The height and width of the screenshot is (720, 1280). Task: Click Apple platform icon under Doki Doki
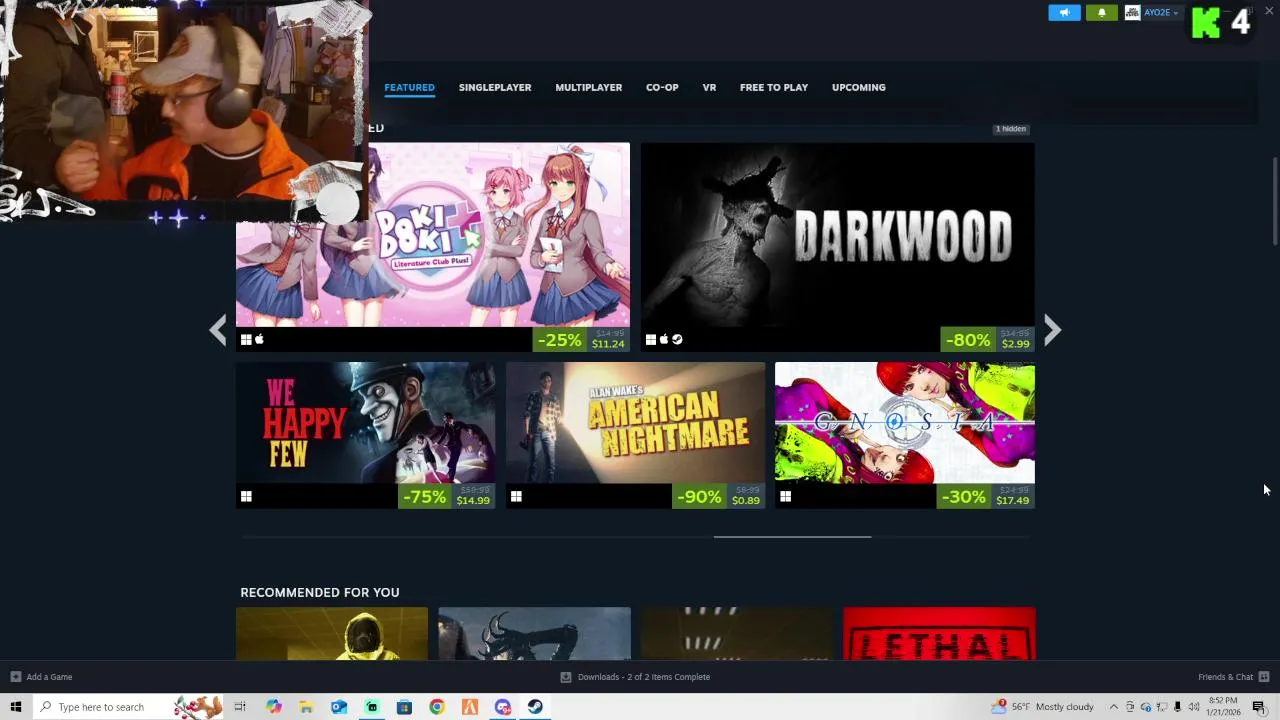259,340
